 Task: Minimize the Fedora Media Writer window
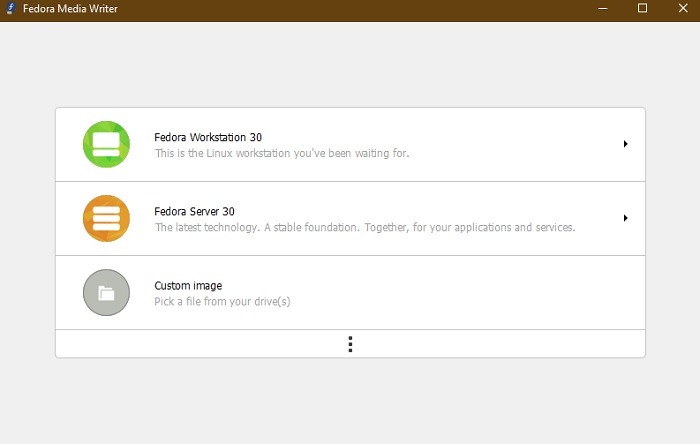[603, 8]
